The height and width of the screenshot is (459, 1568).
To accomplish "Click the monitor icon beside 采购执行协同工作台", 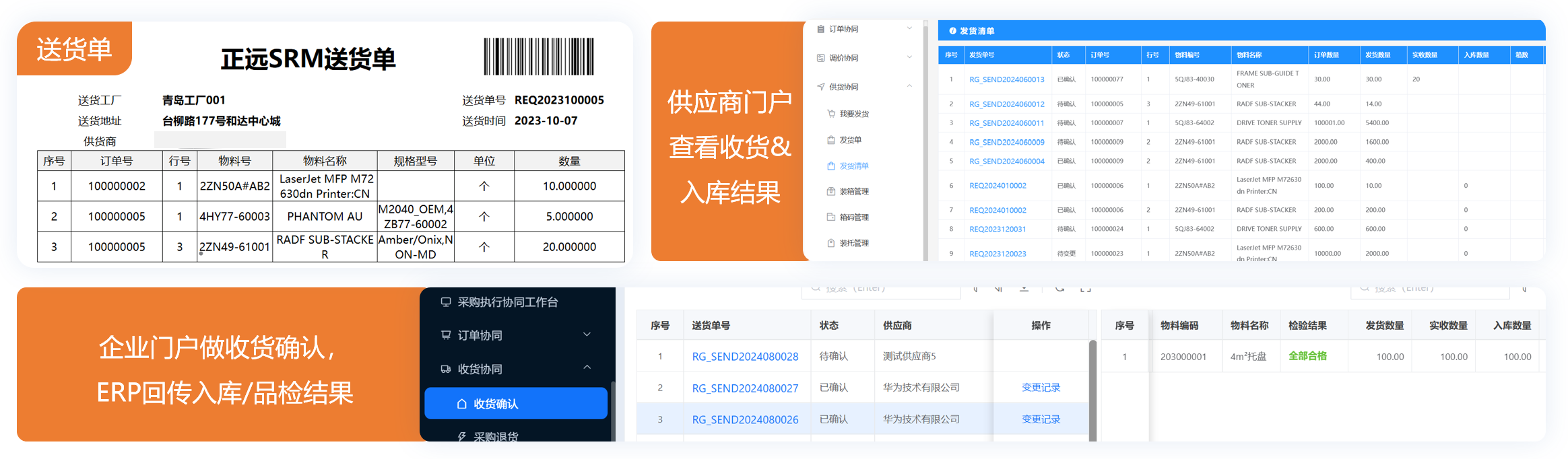I will click(446, 302).
